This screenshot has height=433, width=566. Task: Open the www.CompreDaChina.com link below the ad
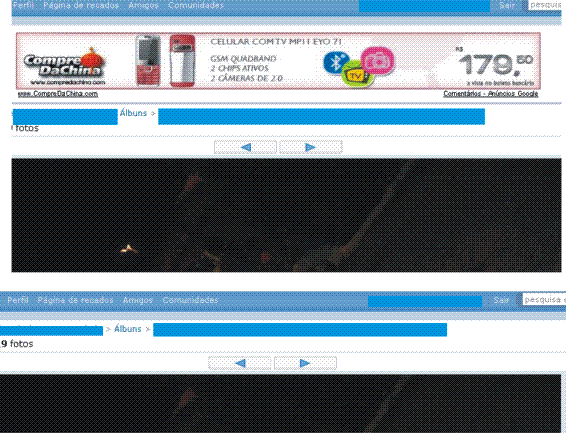[58, 94]
